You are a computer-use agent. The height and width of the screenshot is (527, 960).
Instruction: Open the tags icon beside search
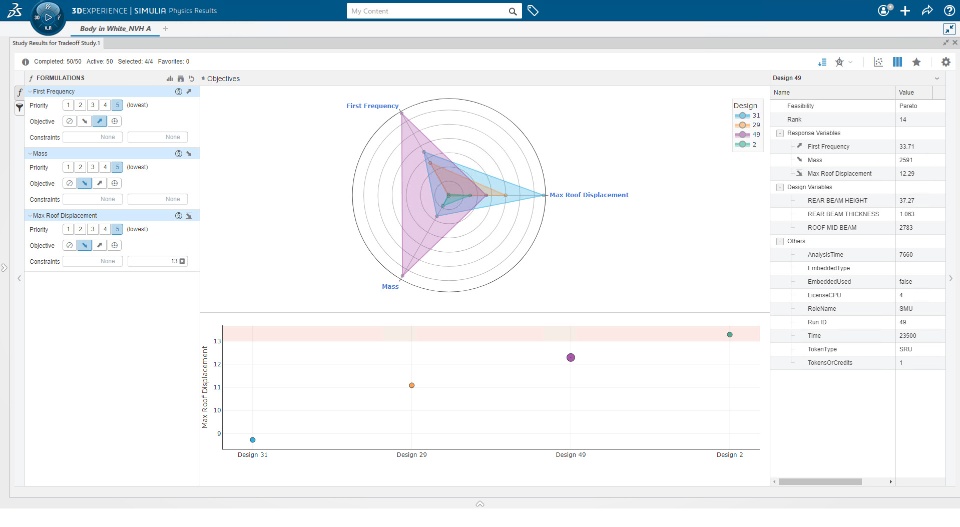point(533,11)
